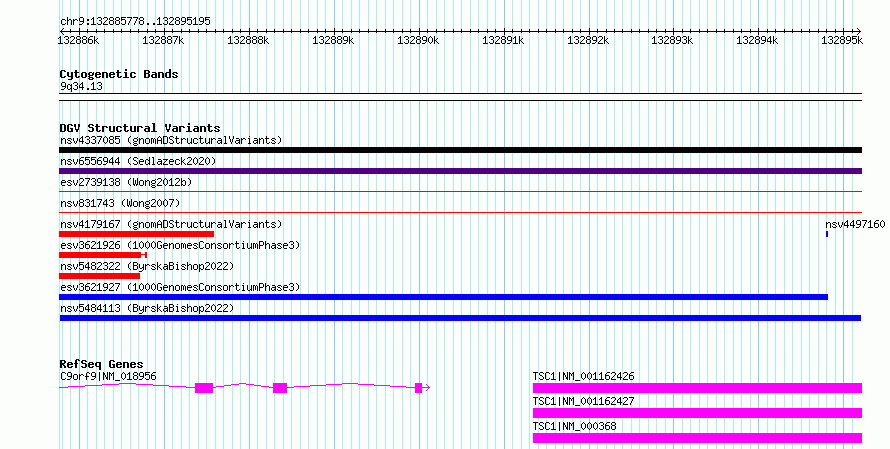Click the nsv4179167 gnomADStructuralVariants label
This screenshot has width=890, height=449.
tap(171, 224)
